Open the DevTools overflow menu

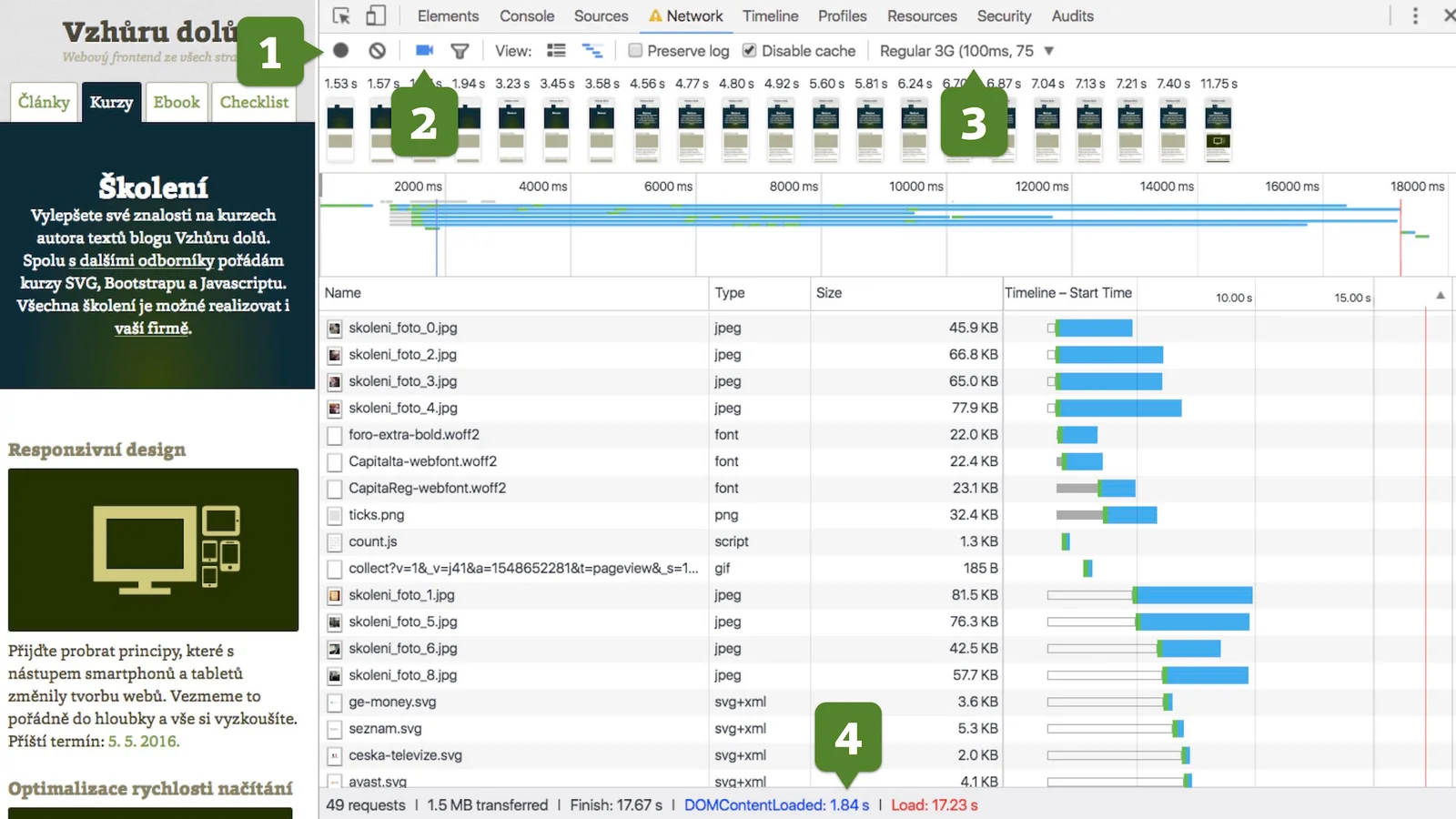pyautogui.click(x=1416, y=15)
